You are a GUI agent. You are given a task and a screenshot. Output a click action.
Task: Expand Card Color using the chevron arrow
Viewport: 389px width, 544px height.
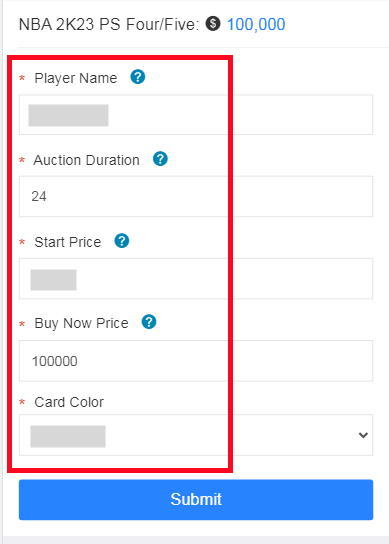click(363, 435)
